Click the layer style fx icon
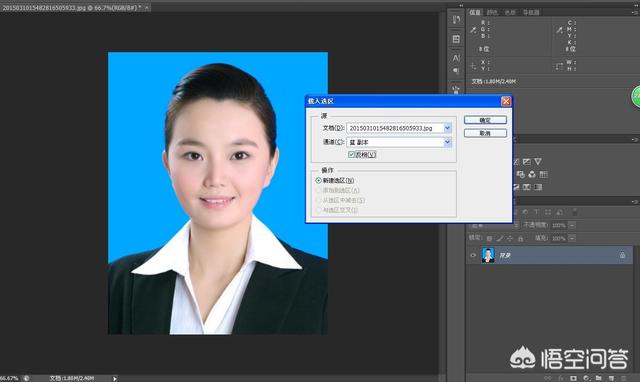Image resolution: width=640 pixels, height=382 pixels. tap(561, 378)
